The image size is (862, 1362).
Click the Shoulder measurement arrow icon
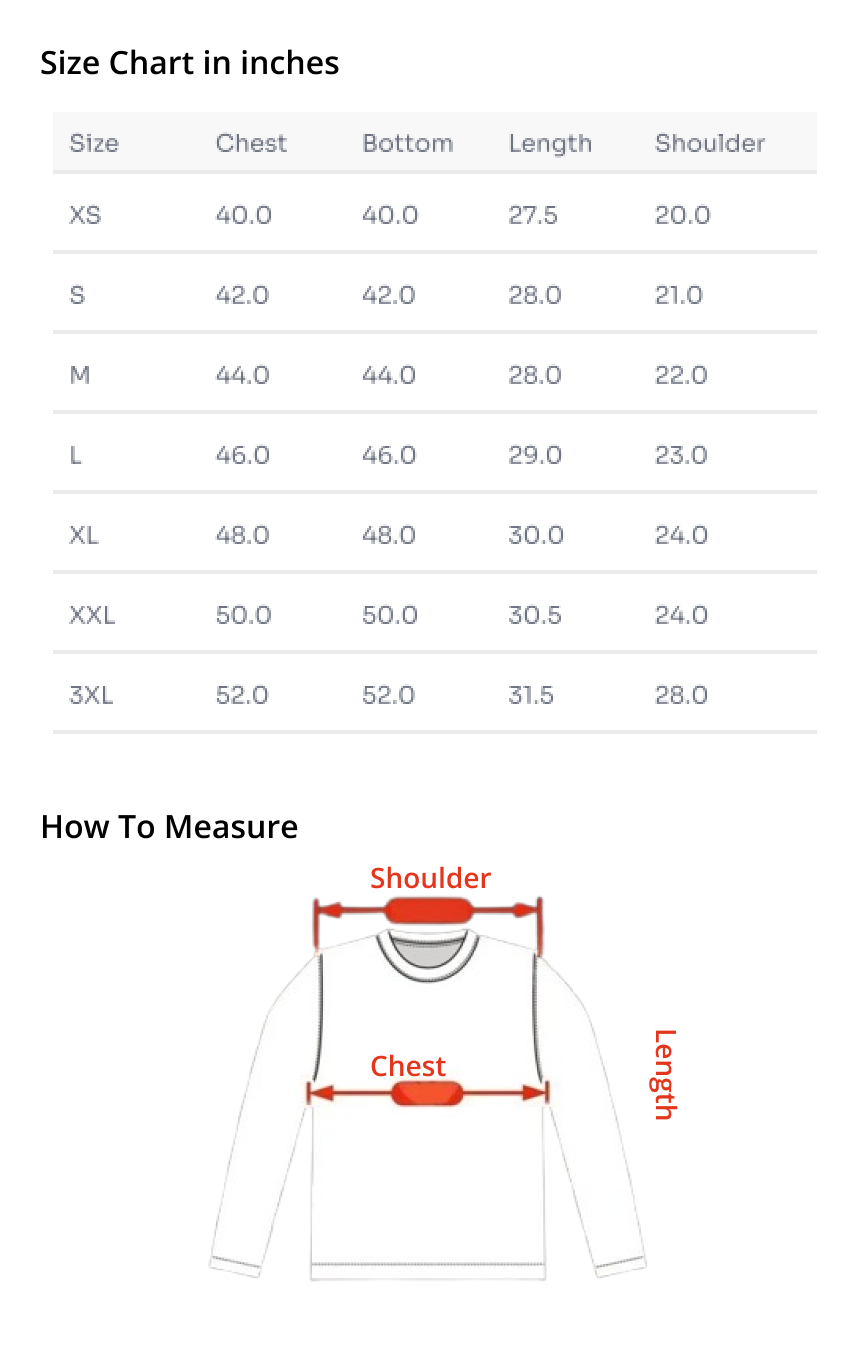coord(428,910)
